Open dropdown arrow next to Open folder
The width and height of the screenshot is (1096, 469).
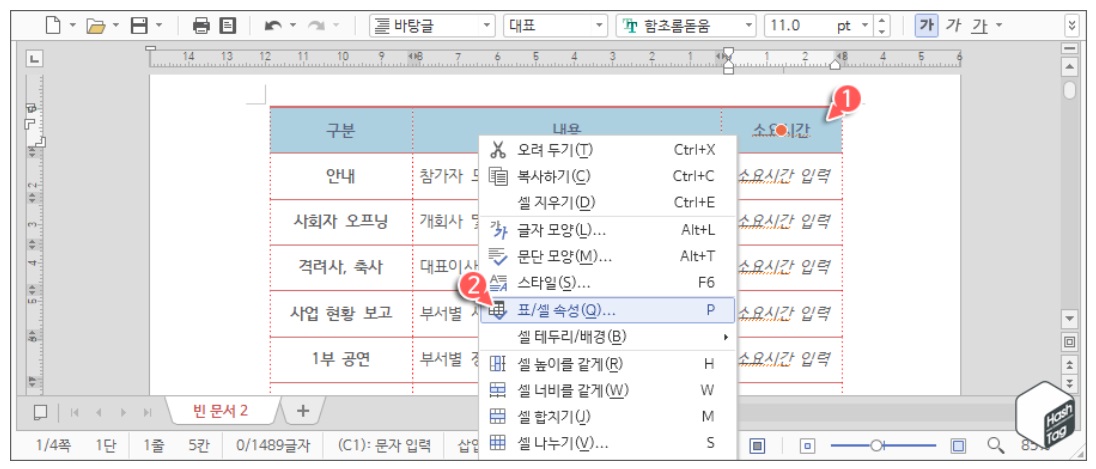click(115, 26)
